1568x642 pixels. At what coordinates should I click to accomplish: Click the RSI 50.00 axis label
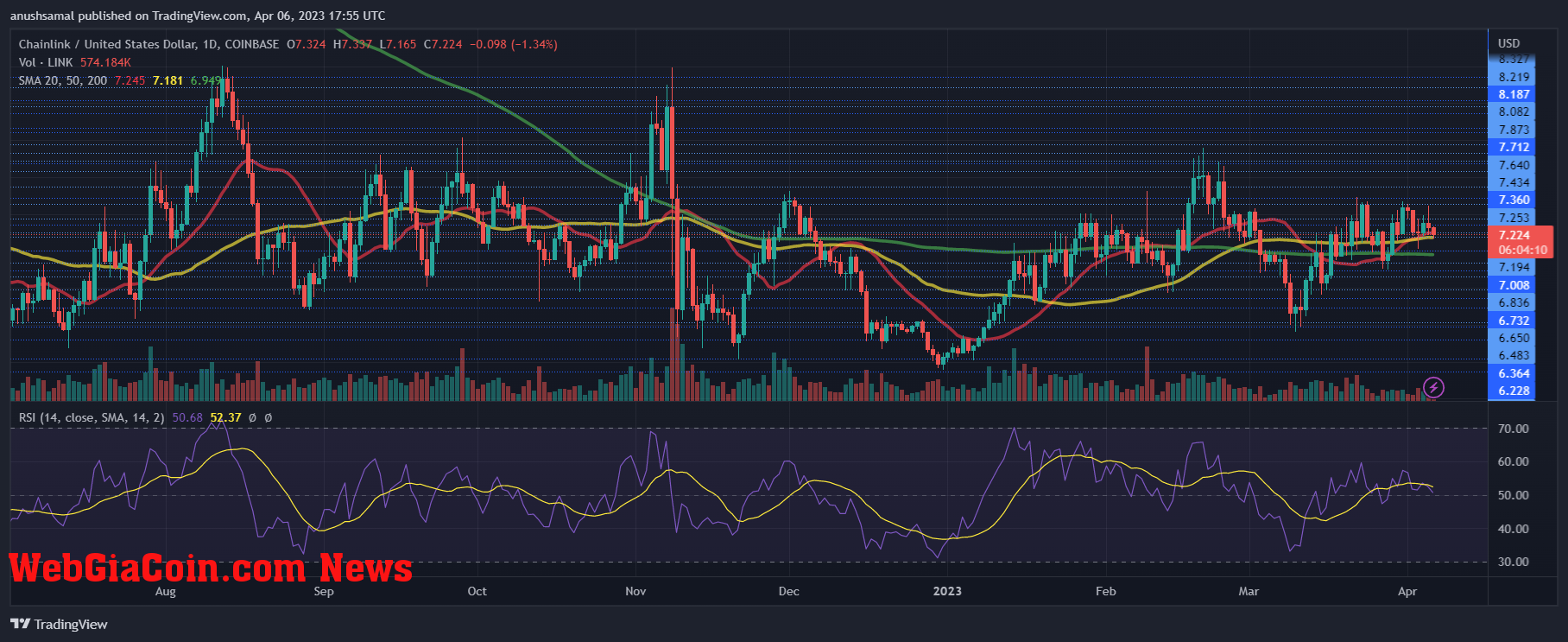pyautogui.click(x=1513, y=495)
